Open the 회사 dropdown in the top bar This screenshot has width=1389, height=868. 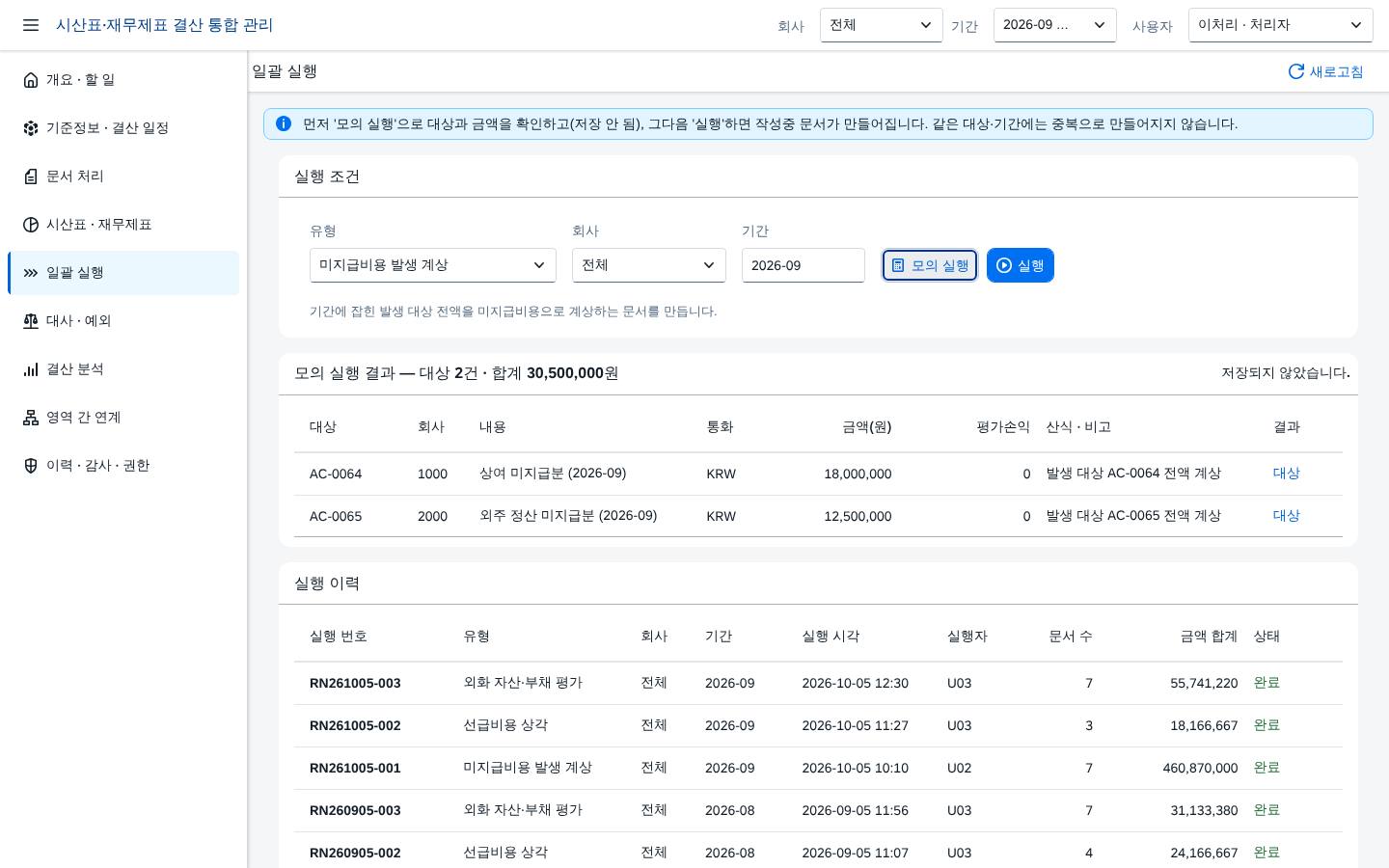click(882, 25)
